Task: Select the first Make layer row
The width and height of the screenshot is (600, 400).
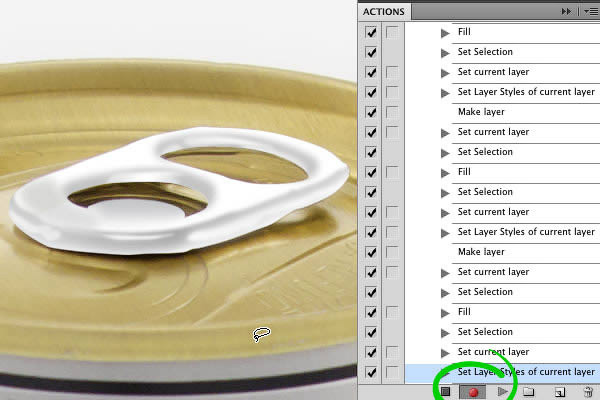Action: coord(502,112)
